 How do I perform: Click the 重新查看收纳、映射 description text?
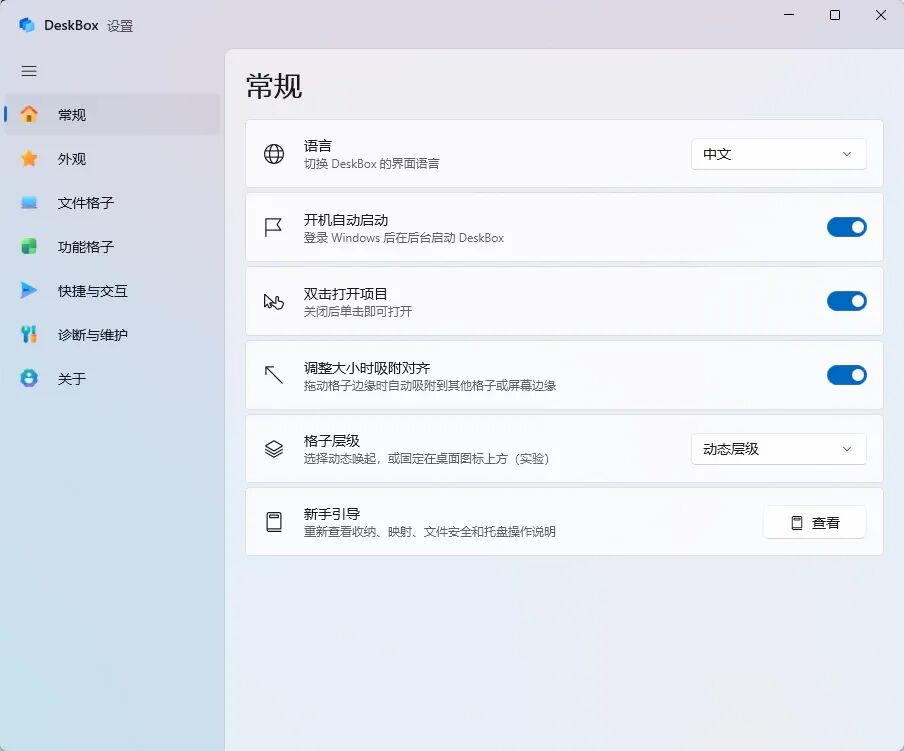pos(430,531)
